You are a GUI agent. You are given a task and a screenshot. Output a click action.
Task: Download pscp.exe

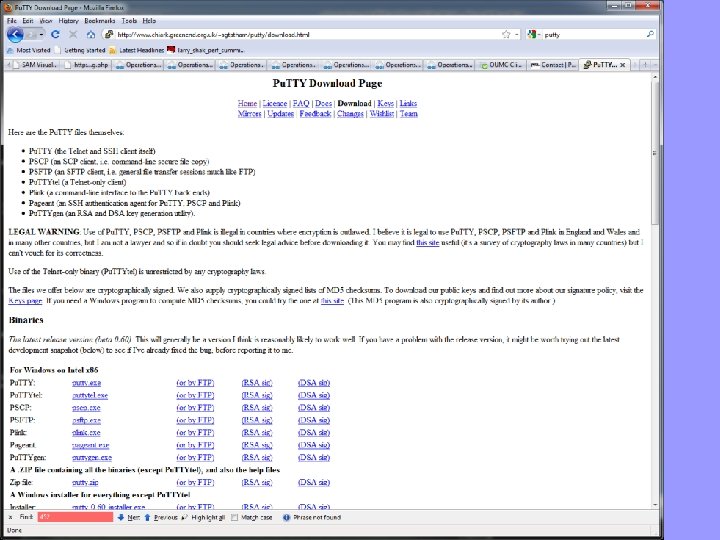(86, 408)
